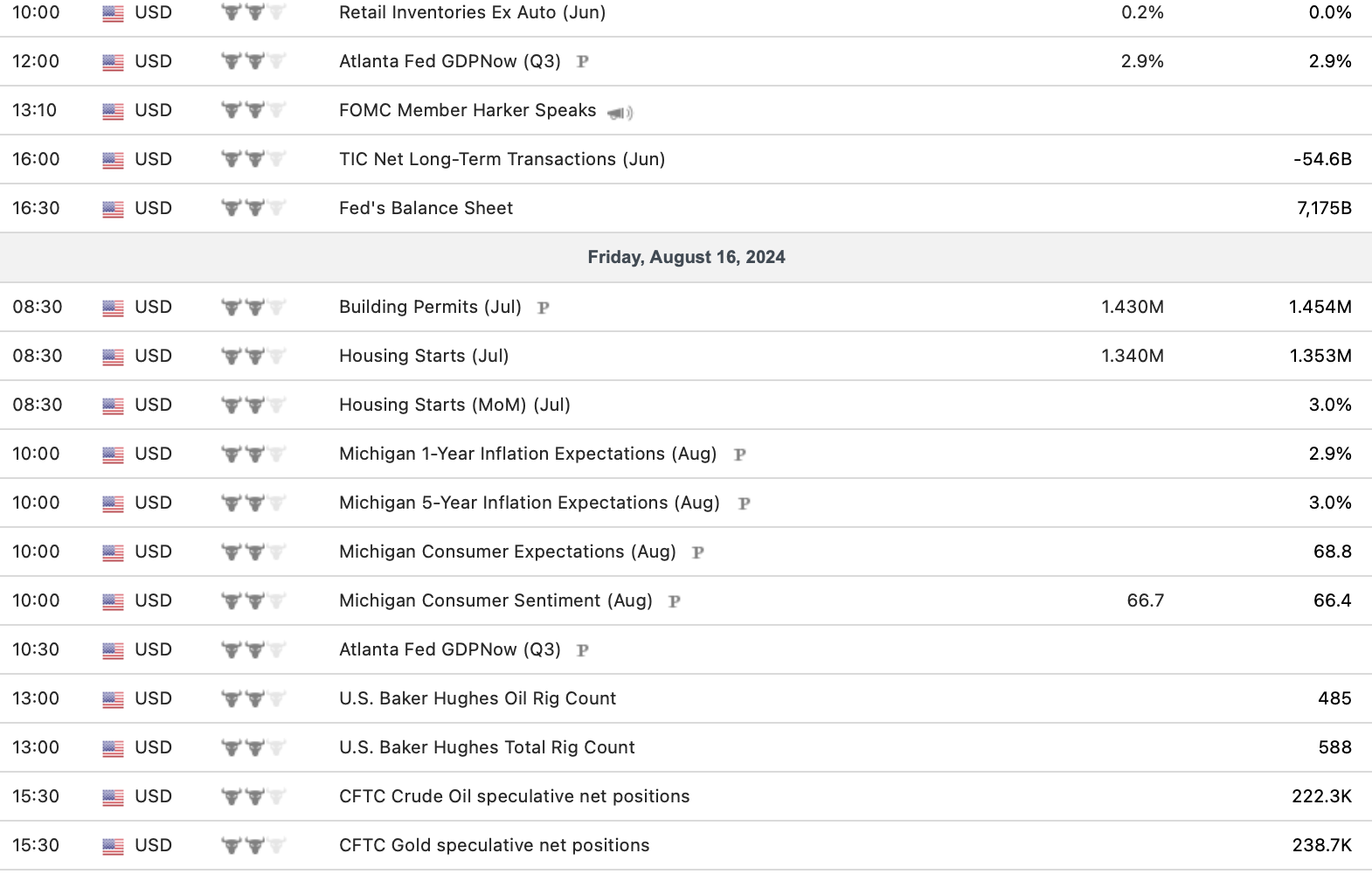Viewport: 1372px width, 874px height.
Task: Click the P icon beside Michigan Consumer Sentiment
Action: (x=674, y=601)
